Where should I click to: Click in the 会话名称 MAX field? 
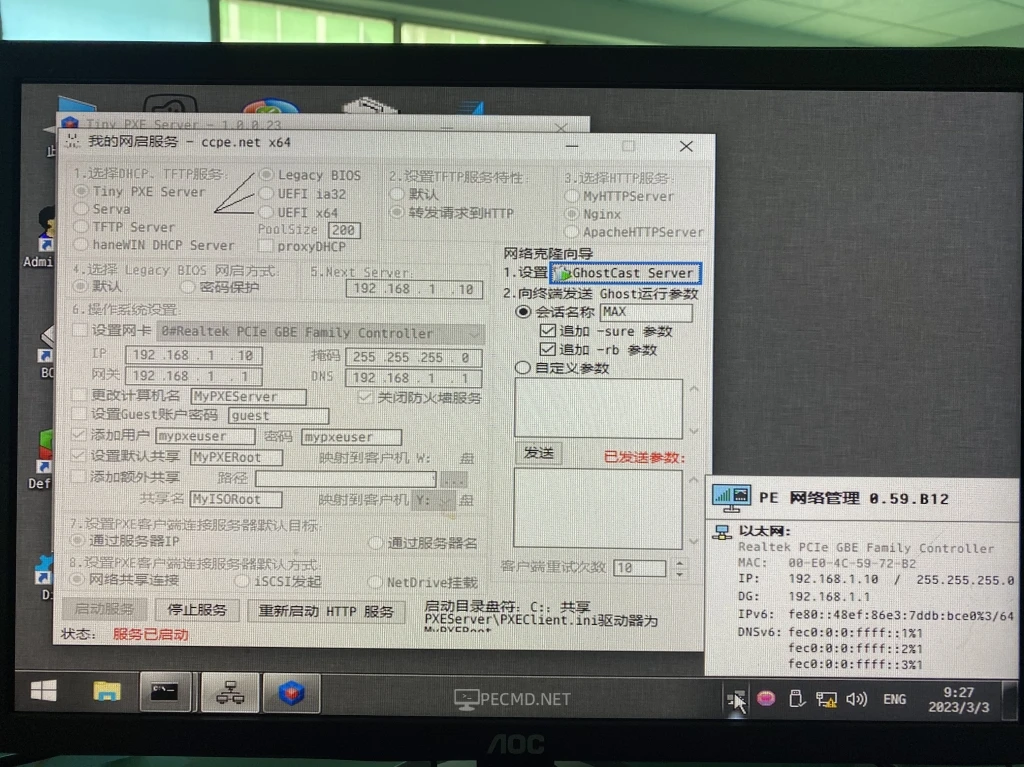(646, 312)
